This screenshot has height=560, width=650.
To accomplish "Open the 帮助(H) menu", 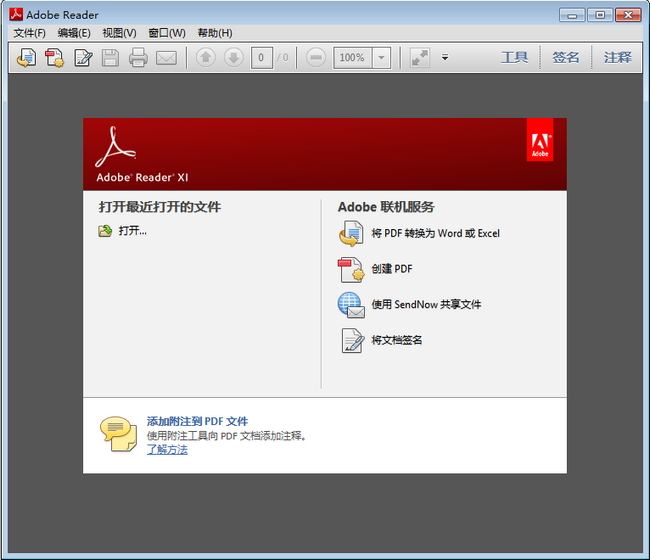I will click(x=215, y=33).
